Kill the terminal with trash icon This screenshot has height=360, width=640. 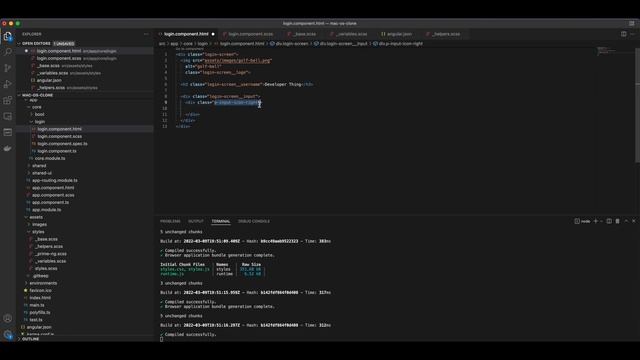click(x=618, y=221)
